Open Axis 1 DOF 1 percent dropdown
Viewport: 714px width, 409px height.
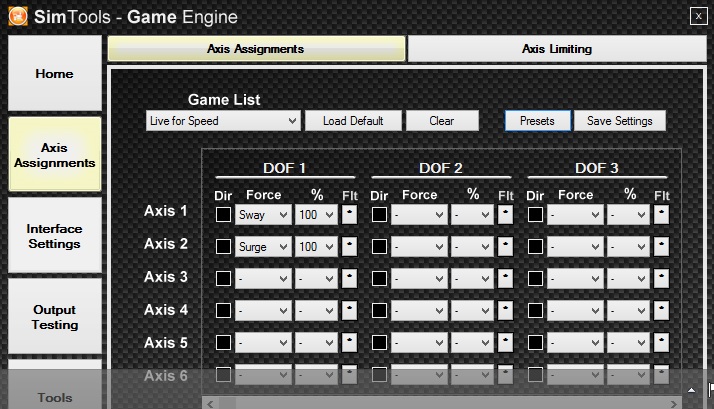pos(316,215)
